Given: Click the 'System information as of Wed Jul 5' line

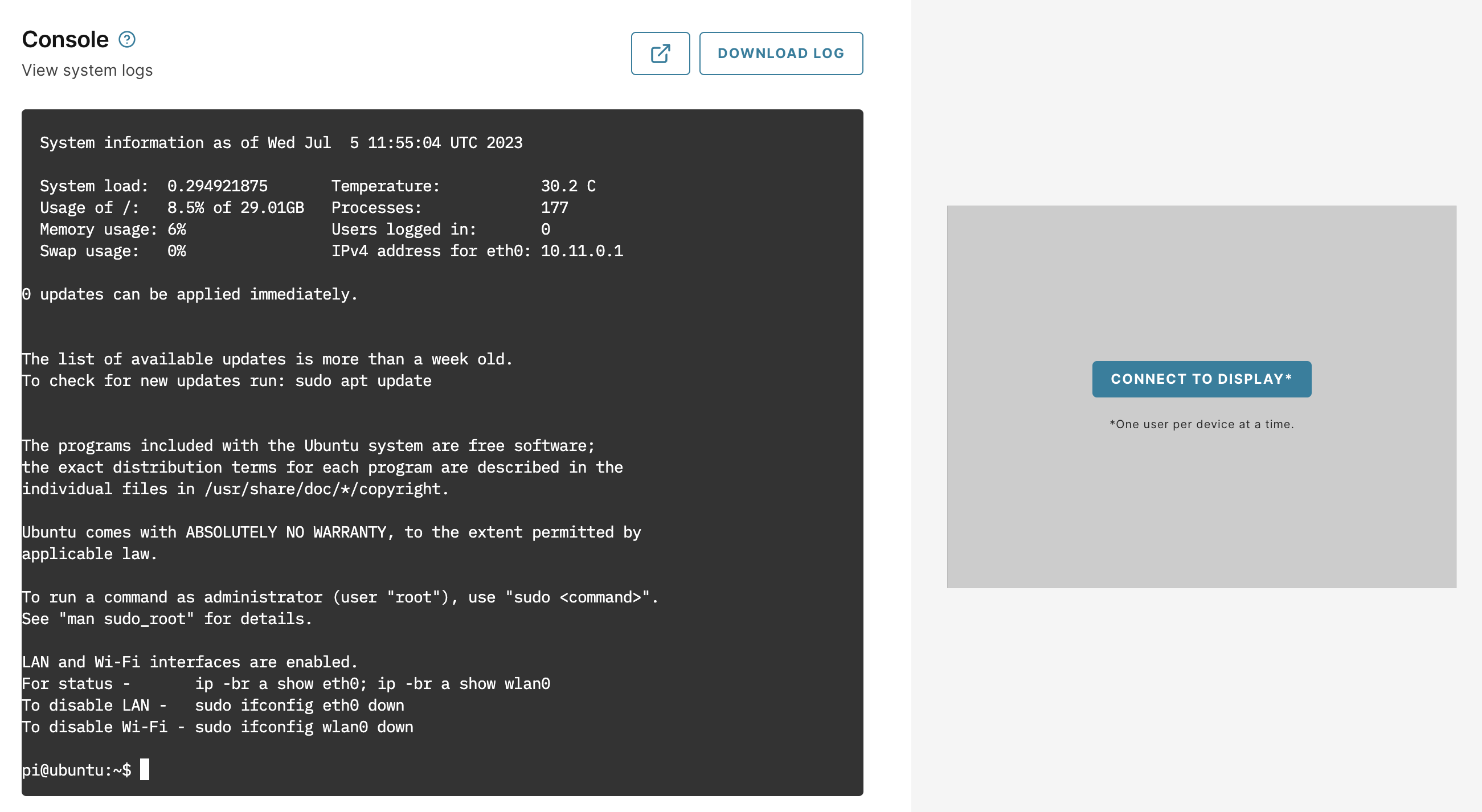Looking at the screenshot, I should point(281,142).
